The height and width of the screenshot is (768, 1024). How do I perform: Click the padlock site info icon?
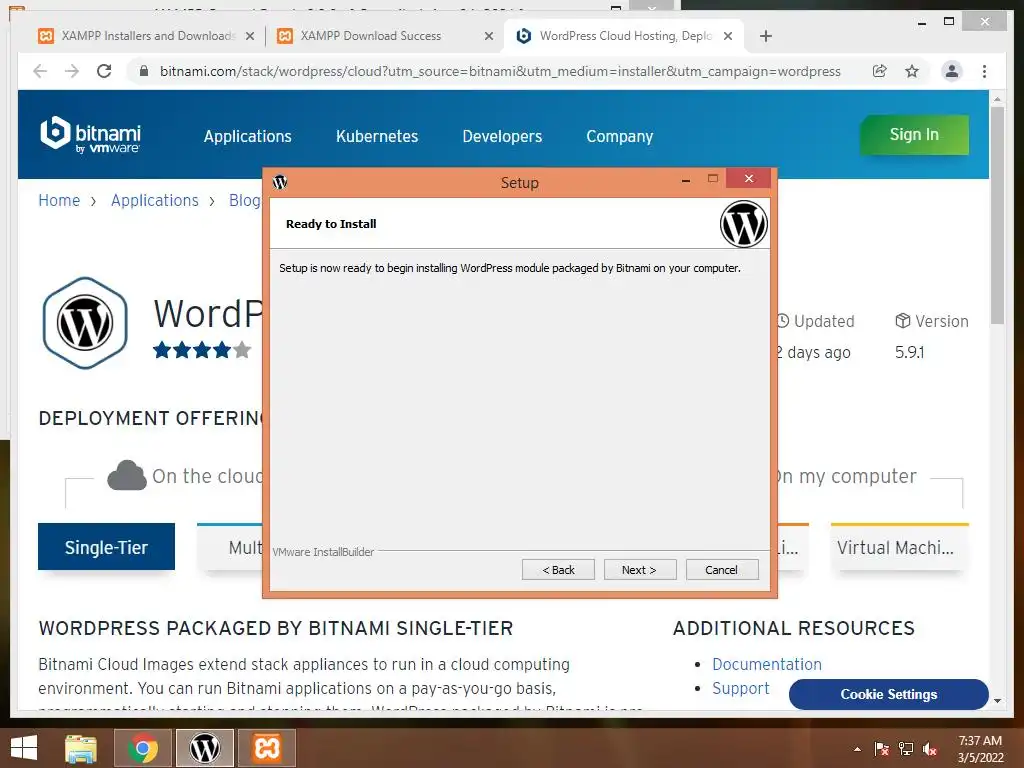pos(144,71)
